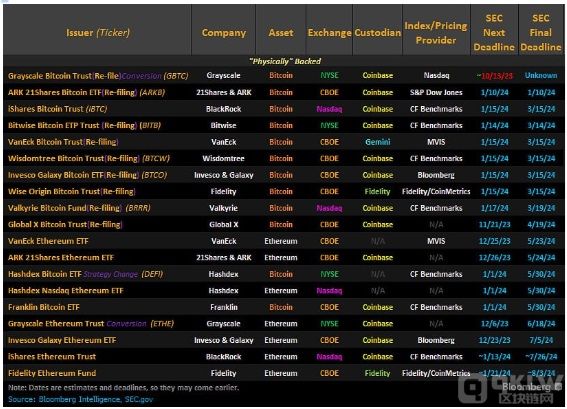Screen dimensions: 567x409
Task: Click 'Source: Bloomberg Intelligence, SEC.gov' line
Action: click(81, 399)
